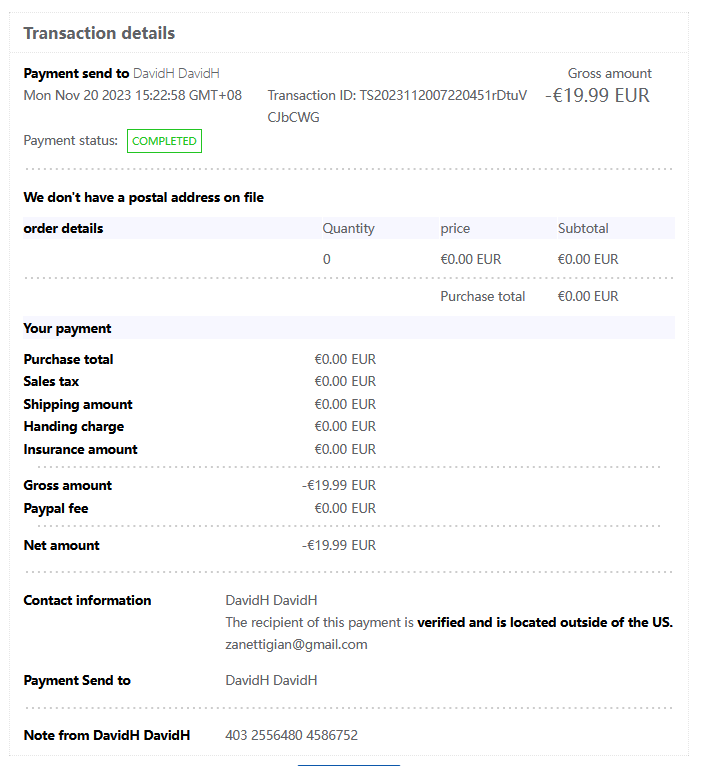The height and width of the screenshot is (766, 703).
Task: Click the Quantity column header
Action: (x=348, y=228)
